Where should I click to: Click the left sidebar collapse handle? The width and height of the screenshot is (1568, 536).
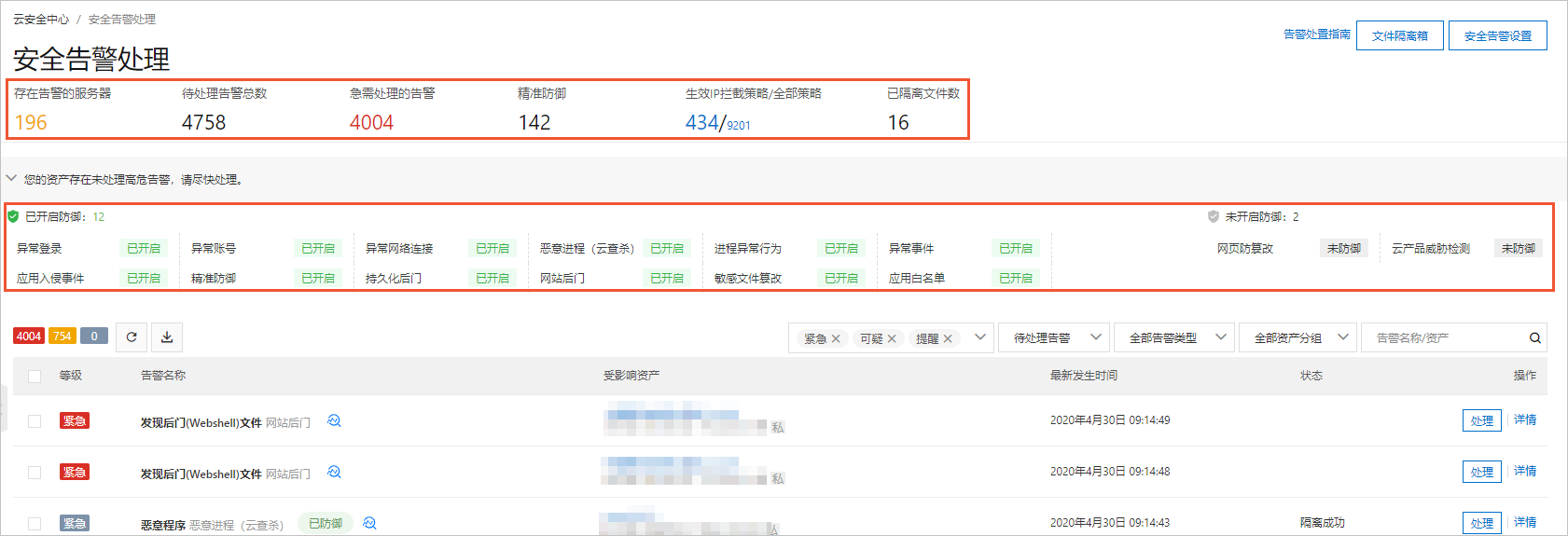(x=3, y=410)
